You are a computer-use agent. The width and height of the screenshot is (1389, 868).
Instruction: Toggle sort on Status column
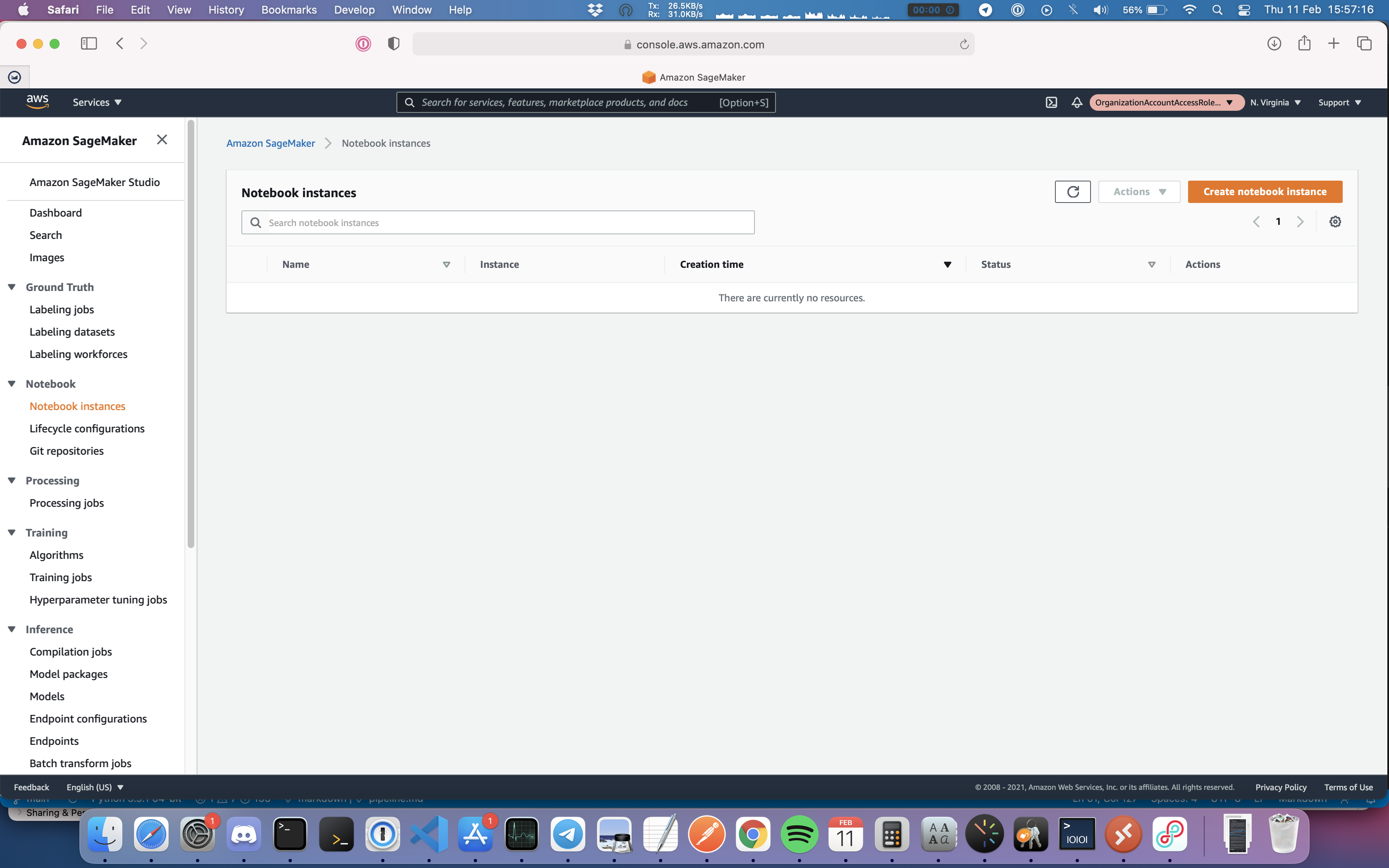(1151, 265)
